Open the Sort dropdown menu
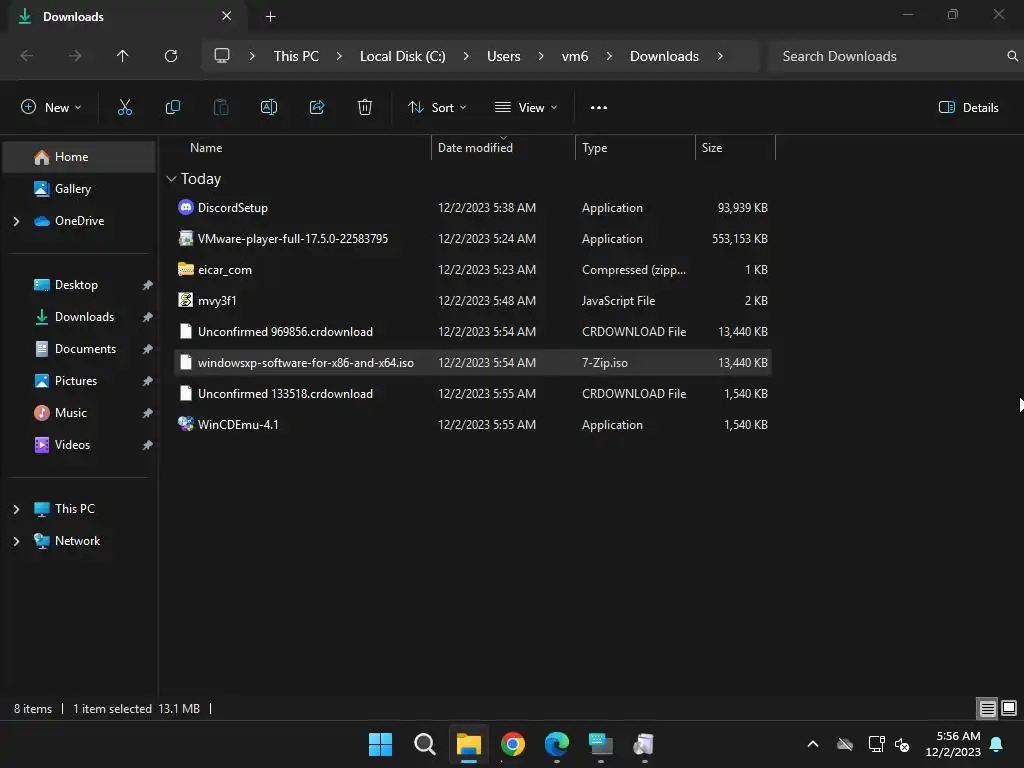1024x768 pixels. [437, 108]
